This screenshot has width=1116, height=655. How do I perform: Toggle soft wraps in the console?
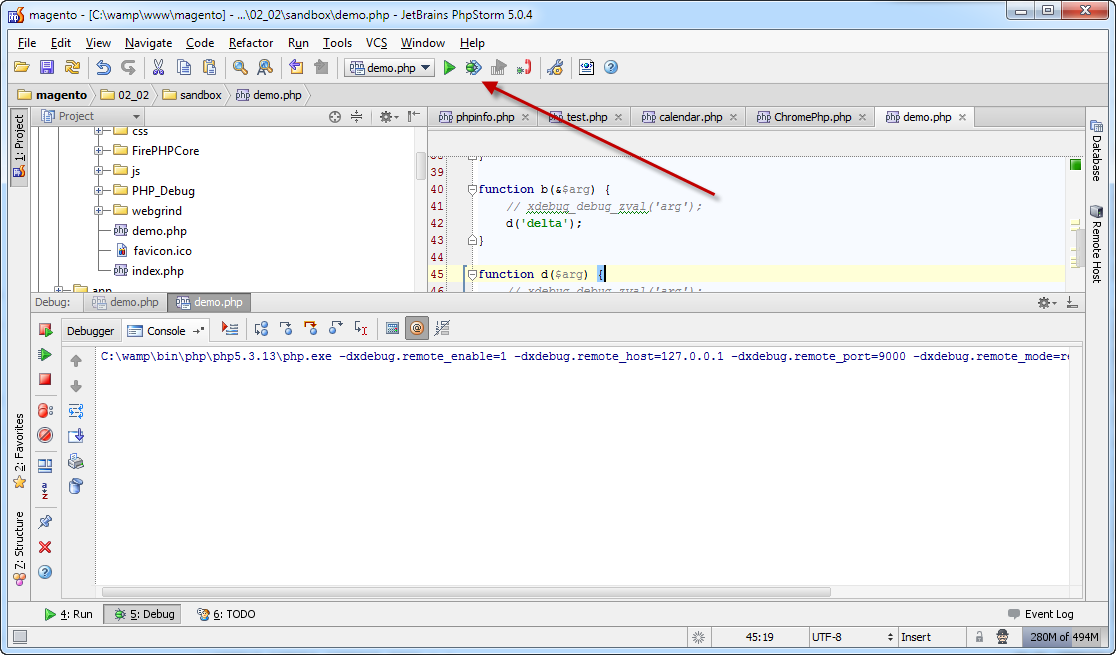pyautogui.click(x=76, y=411)
